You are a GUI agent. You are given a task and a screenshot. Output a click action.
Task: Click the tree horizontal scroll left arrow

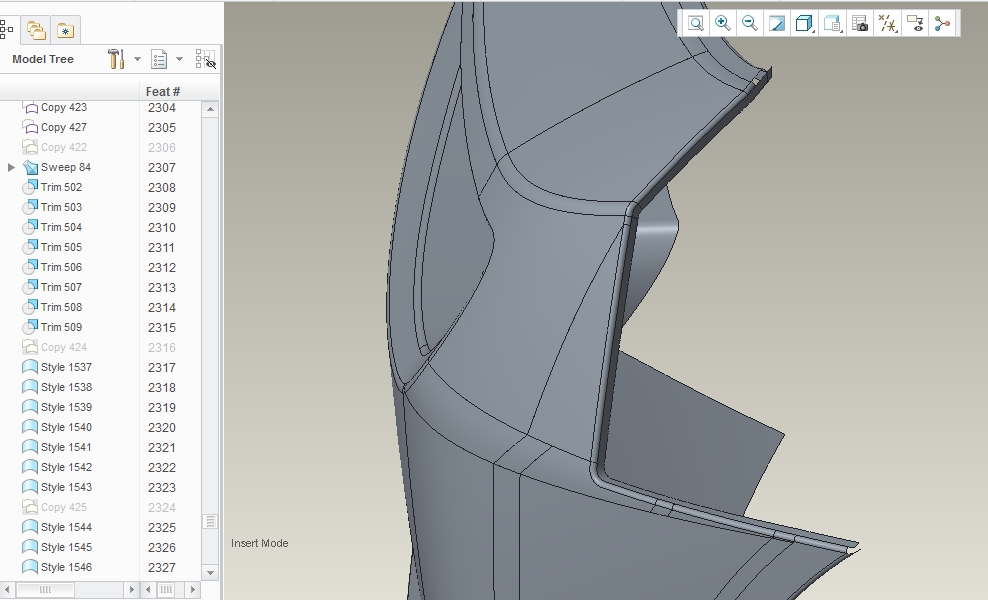pyautogui.click(x=6, y=590)
